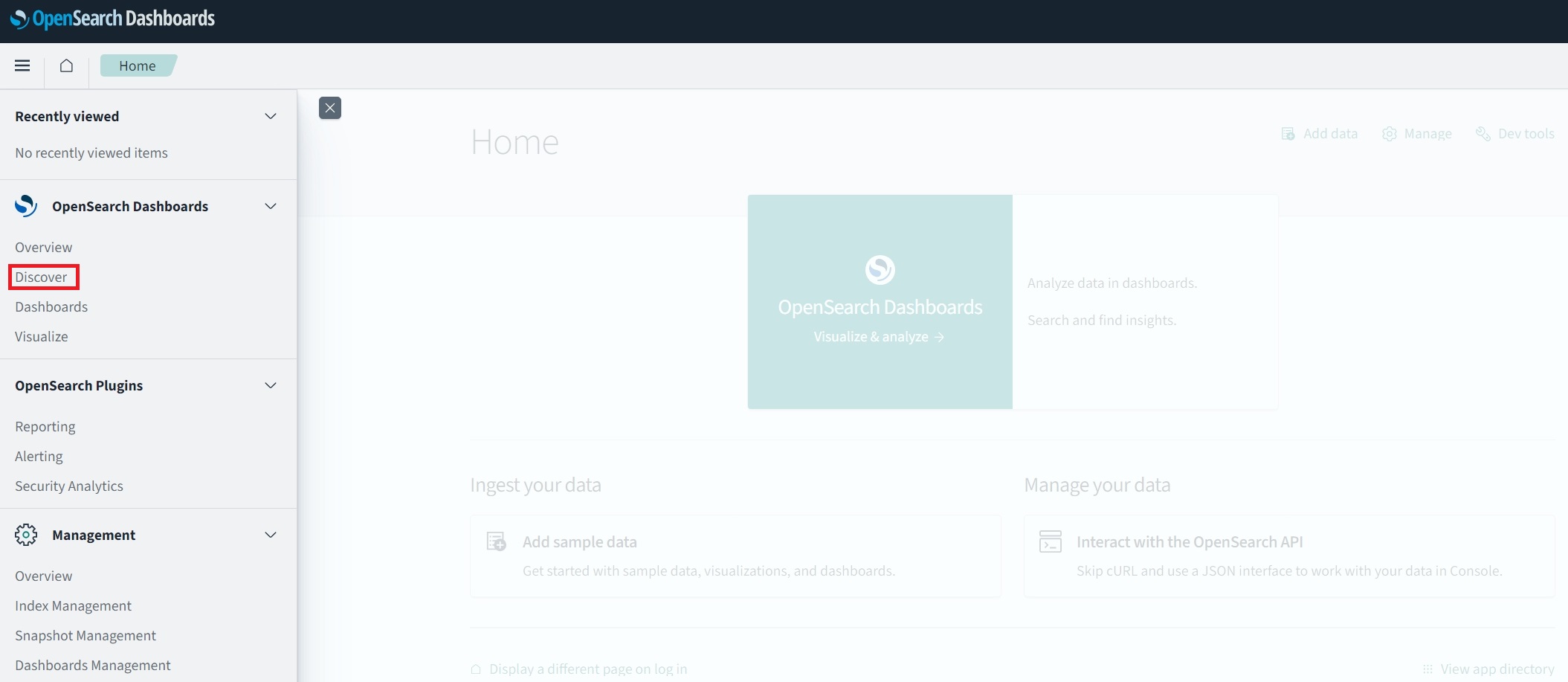Open Snapshot Management
The height and width of the screenshot is (682, 1568).
pyautogui.click(x=86, y=635)
